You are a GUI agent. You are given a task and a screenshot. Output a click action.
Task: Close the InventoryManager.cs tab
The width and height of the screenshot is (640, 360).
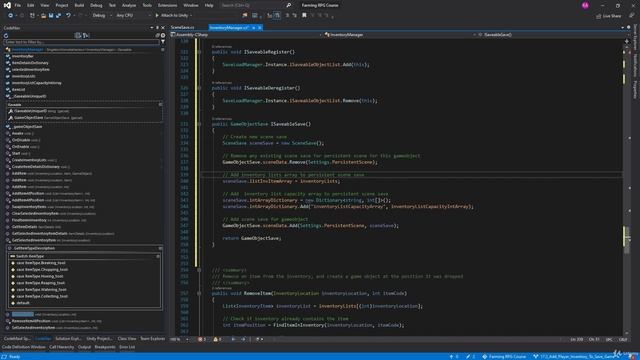[x=260, y=28]
